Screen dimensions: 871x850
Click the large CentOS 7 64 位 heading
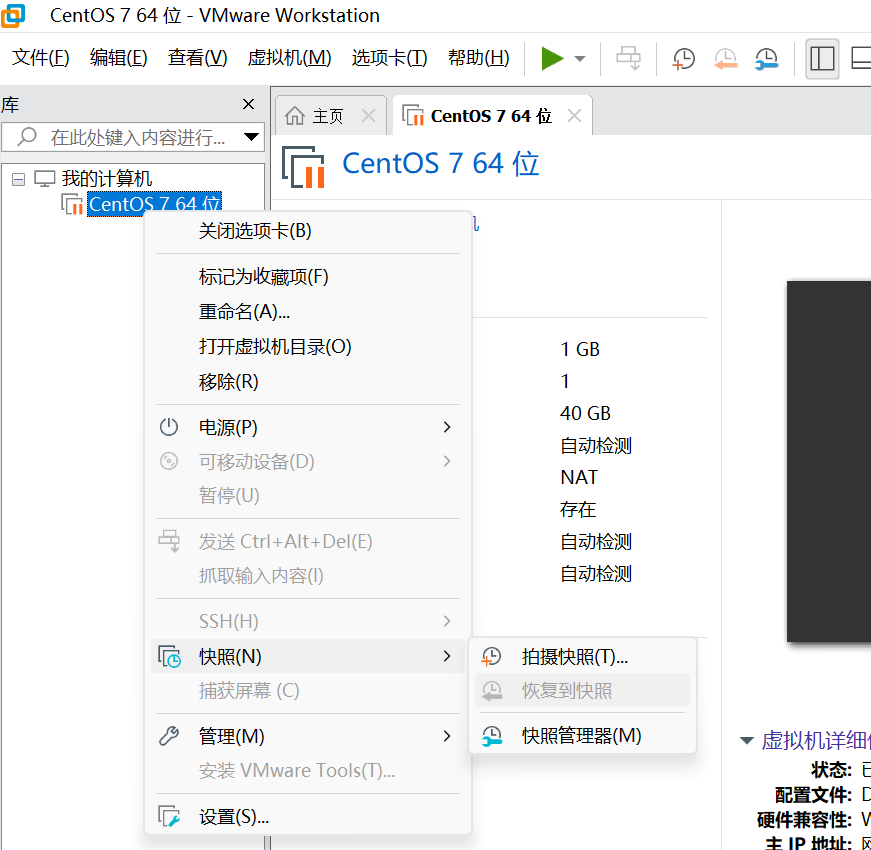click(440, 163)
